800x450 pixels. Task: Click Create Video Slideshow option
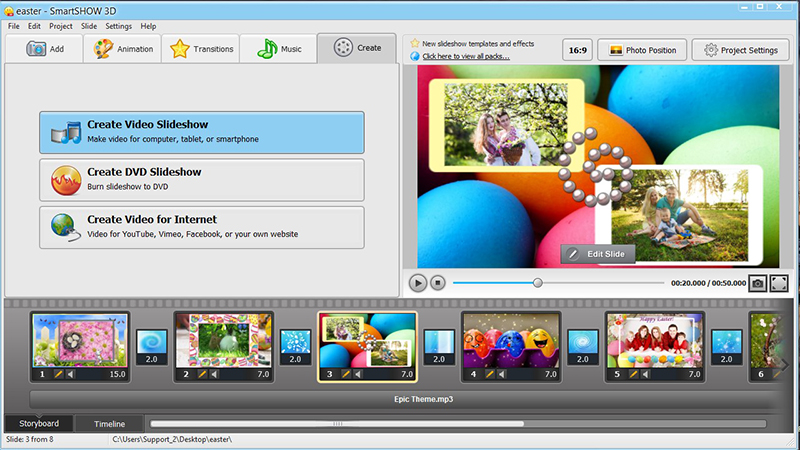point(202,132)
